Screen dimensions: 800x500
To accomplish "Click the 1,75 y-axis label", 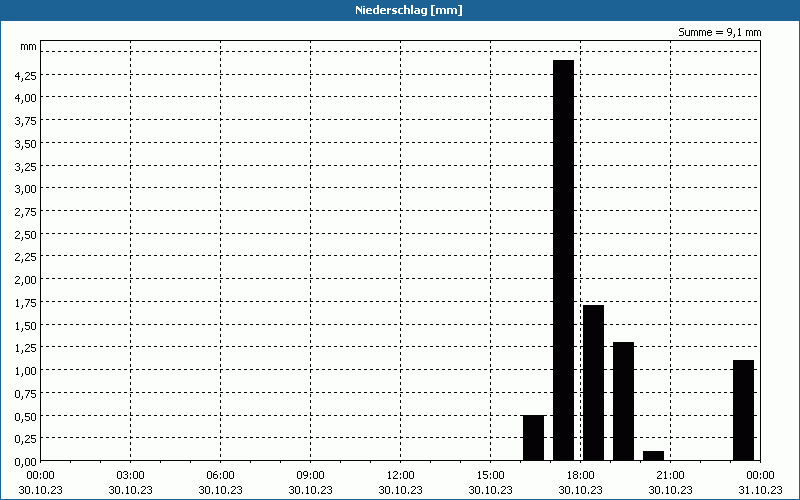I will 26,303.
